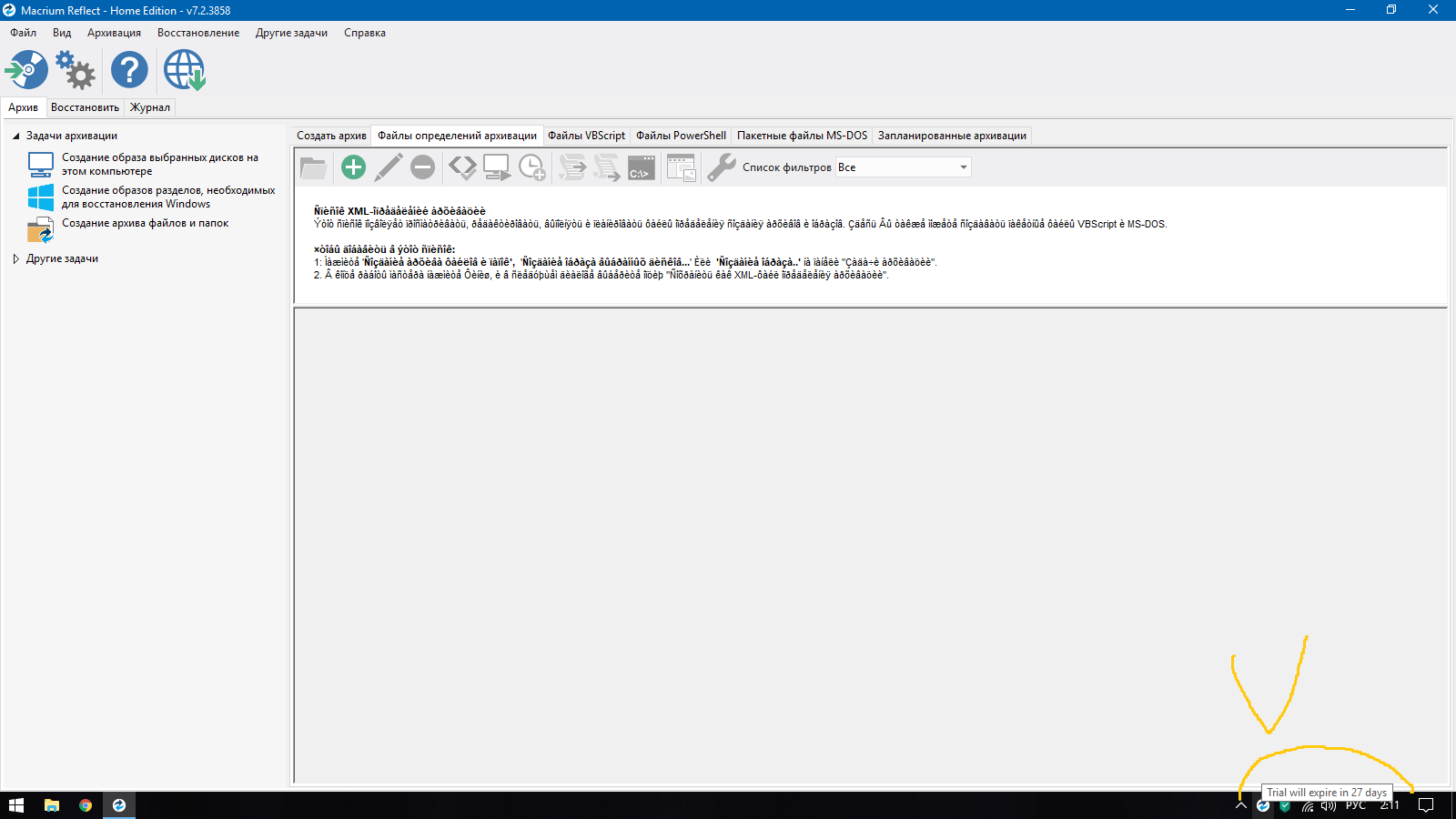
Task: Click the green plus add icon
Action: (x=353, y=167)
